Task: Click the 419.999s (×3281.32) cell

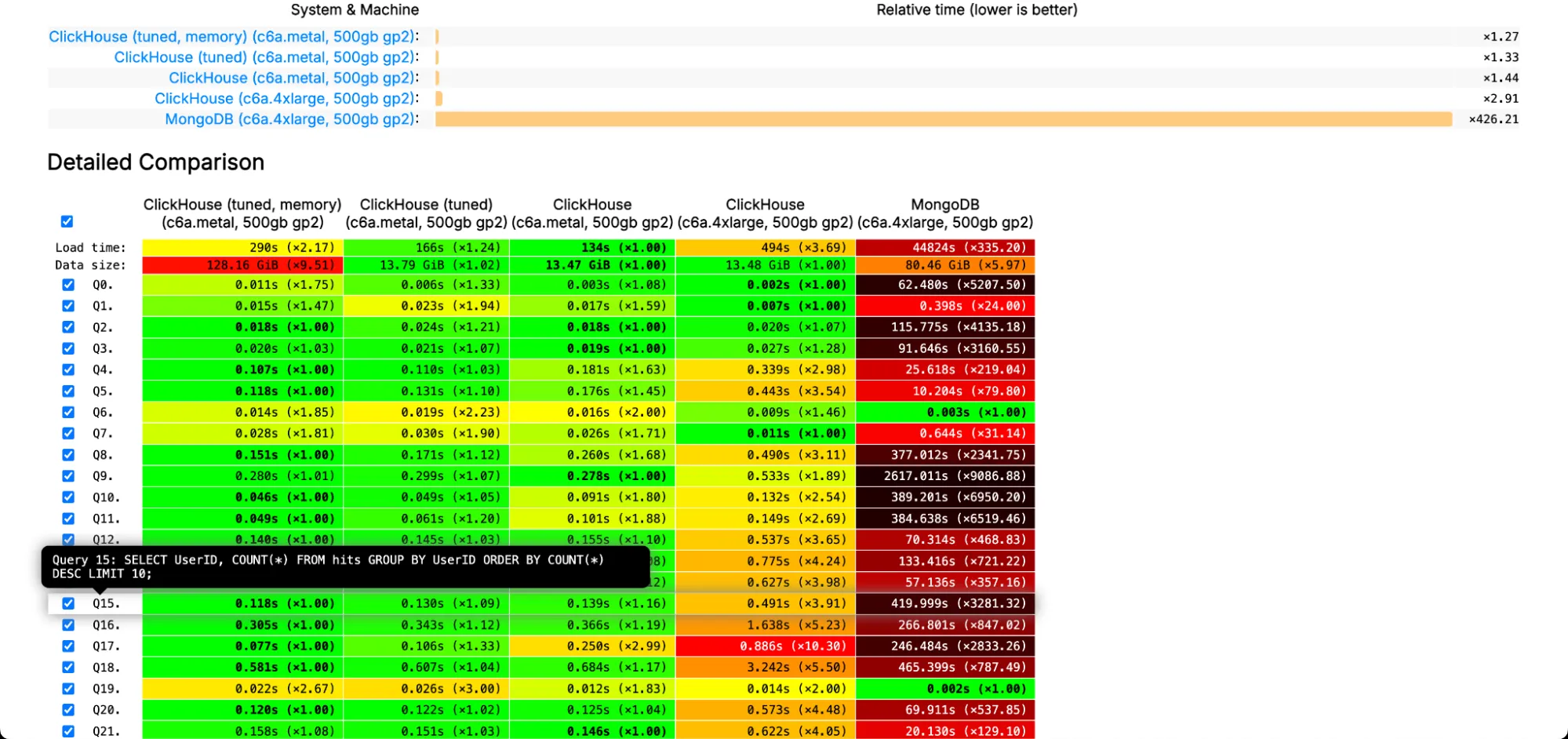Action: point(945,604)
